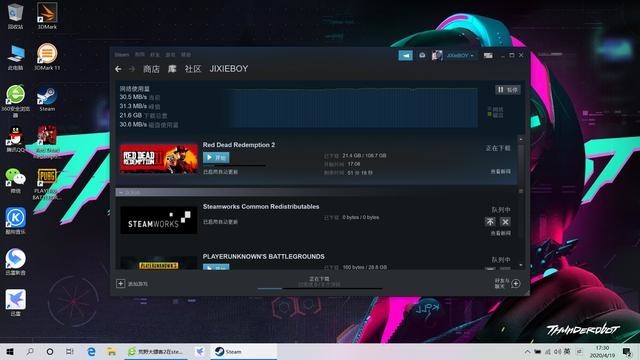Open the PUBG desktop shortcut
The image size is (640, 360).
point(47,184)
